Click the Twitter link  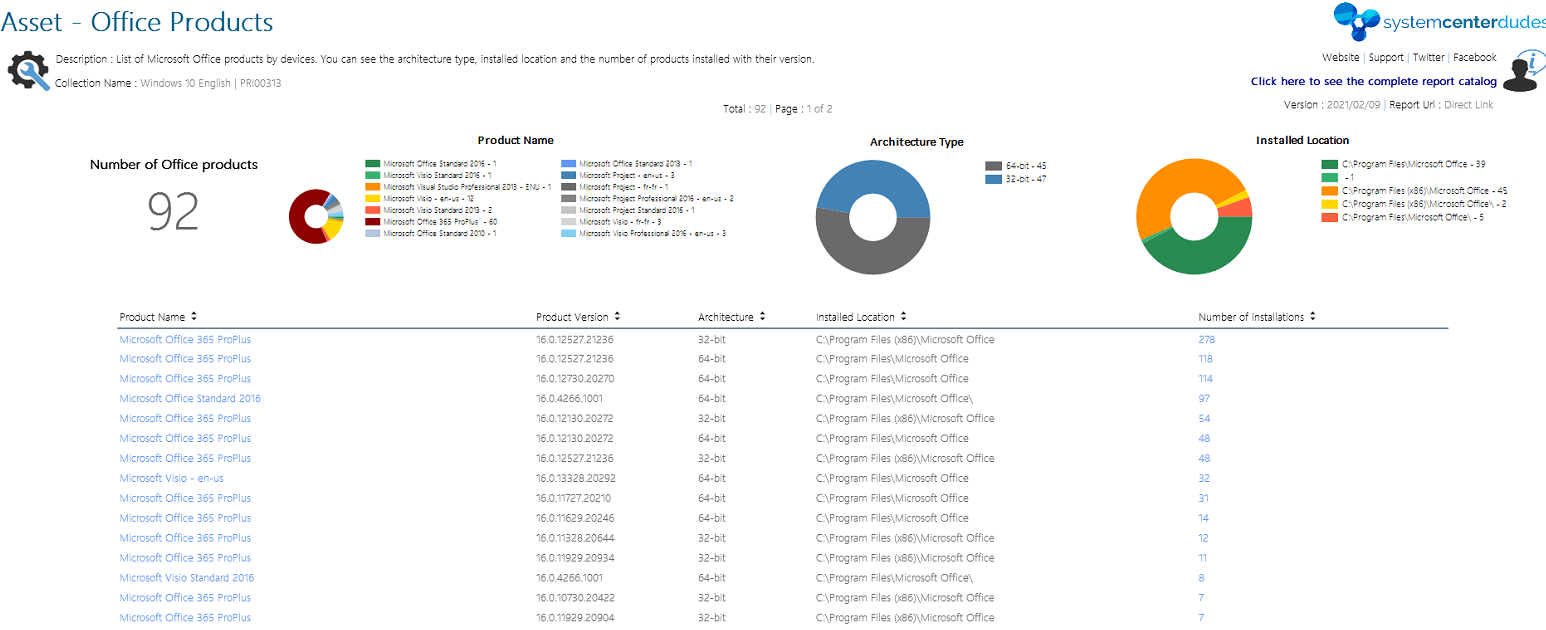click(1429, 57)
